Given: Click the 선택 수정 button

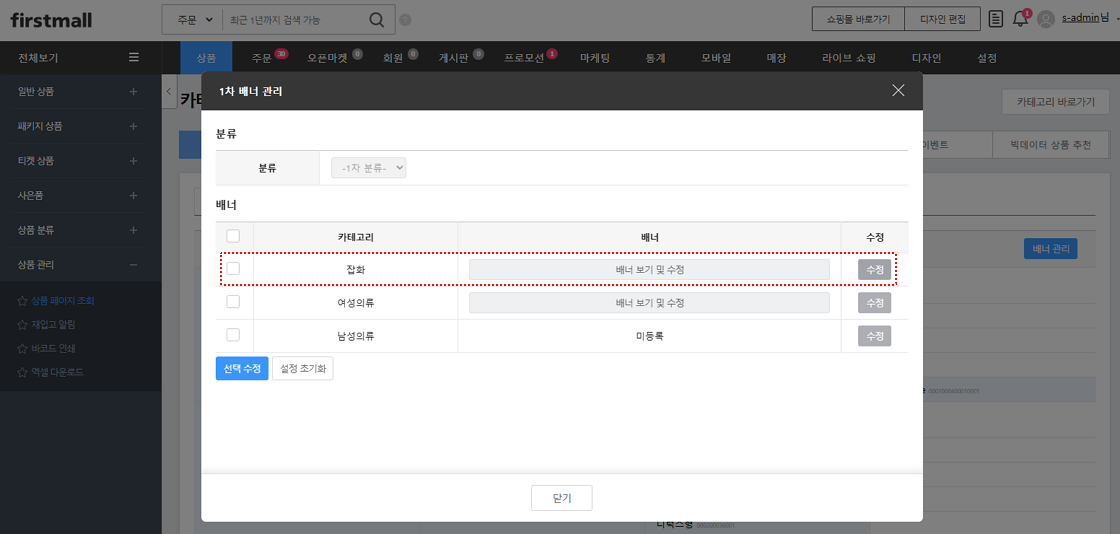Looking at the screenshot, I should 241,368.
